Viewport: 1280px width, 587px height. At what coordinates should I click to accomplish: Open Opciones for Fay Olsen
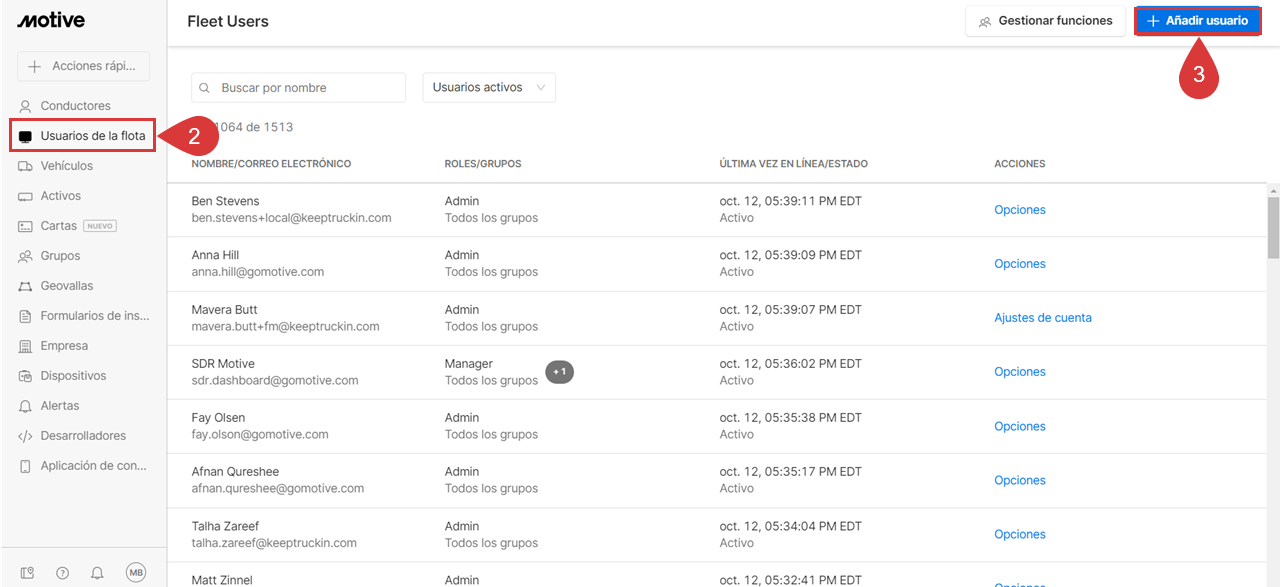click(1020, 426)
